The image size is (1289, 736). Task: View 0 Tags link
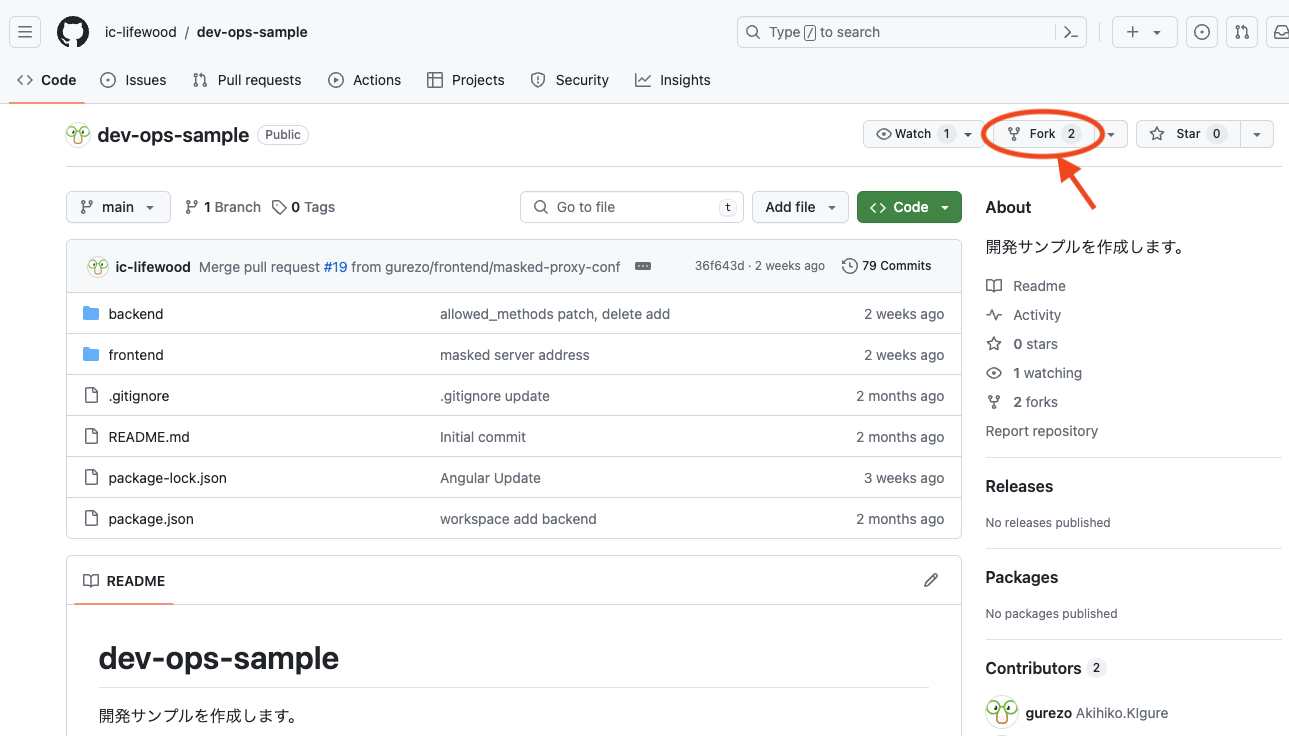point(304,207)
